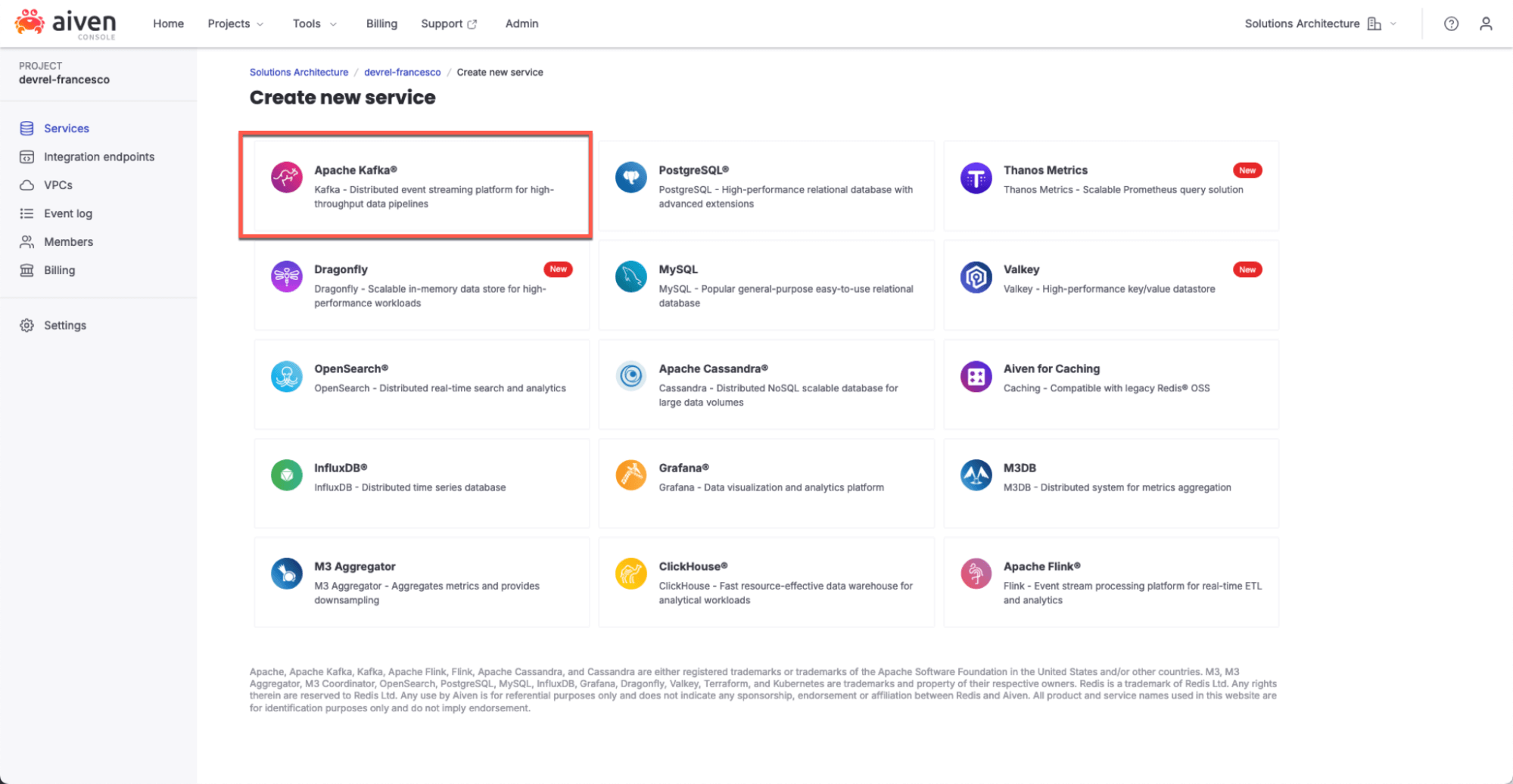Click the M3DB description text
1513x784 pixels.
pos(1117,487)
